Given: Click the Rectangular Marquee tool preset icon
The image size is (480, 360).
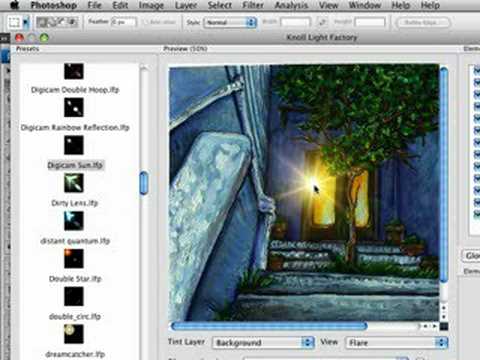Looking at the screenshot, I should click(x=14, y=23).
